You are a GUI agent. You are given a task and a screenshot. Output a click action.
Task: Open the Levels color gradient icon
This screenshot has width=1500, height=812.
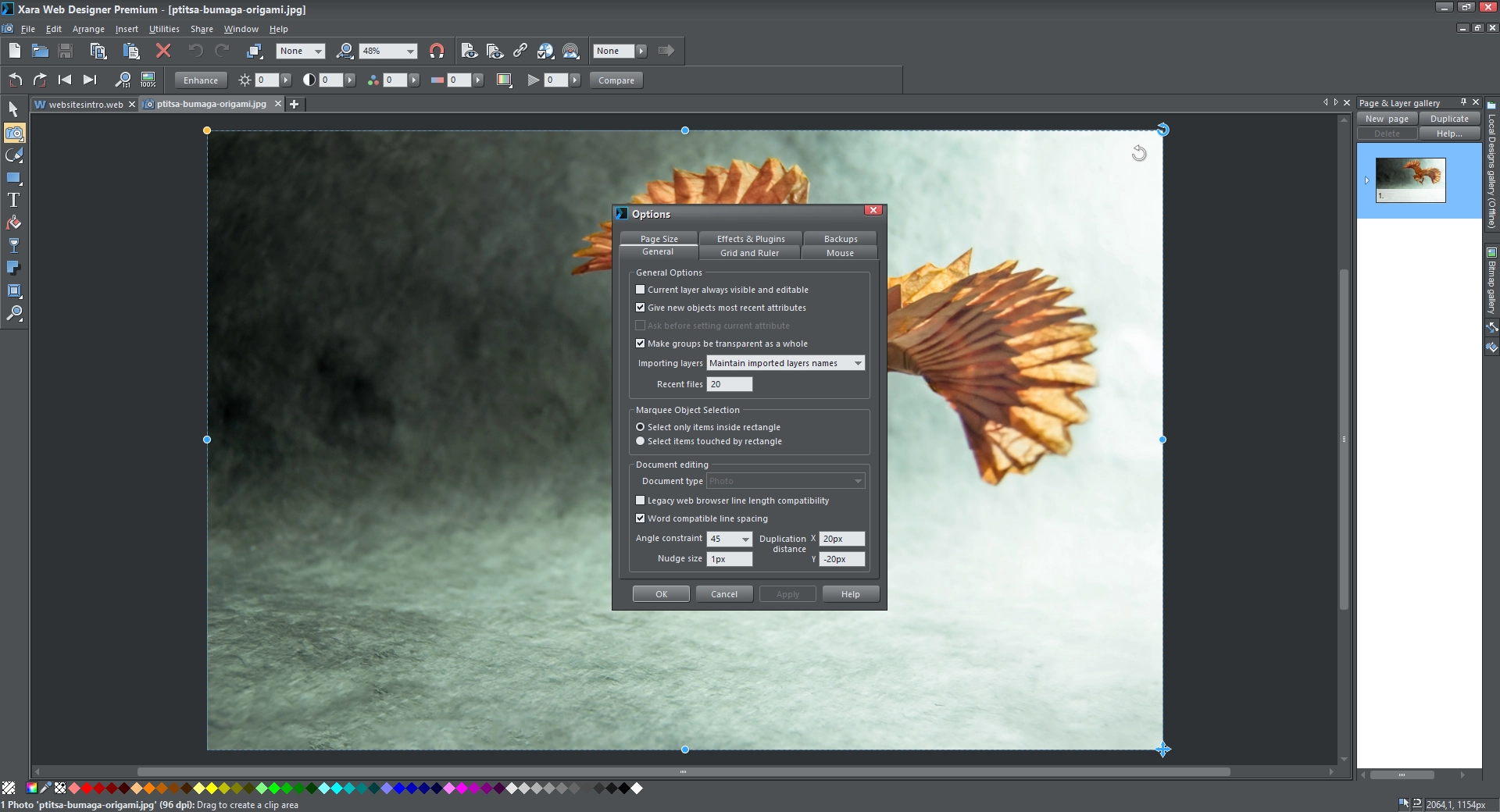coord(504,80)
